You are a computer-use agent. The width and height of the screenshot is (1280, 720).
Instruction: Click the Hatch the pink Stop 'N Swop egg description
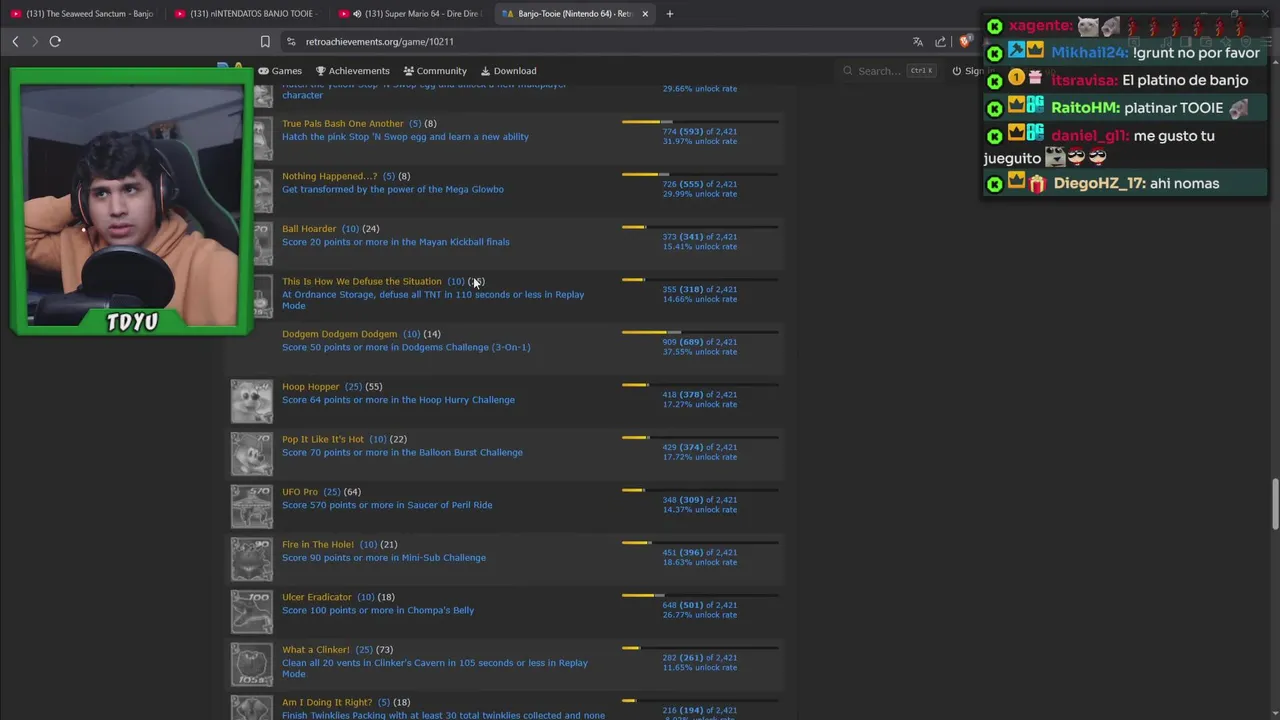coord(405,137)
